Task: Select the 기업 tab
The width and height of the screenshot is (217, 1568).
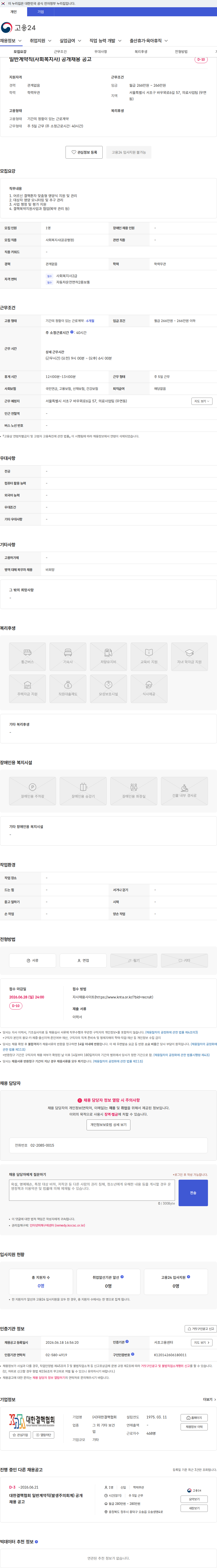Action: tap(41, 12)
